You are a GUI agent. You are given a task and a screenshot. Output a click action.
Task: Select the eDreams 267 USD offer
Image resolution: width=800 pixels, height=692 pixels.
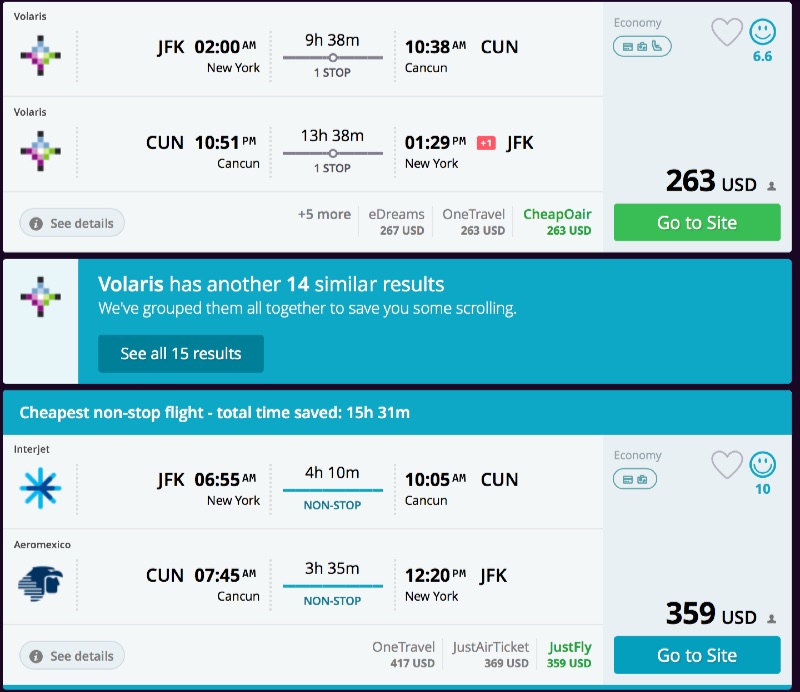[x=396, y=222]
